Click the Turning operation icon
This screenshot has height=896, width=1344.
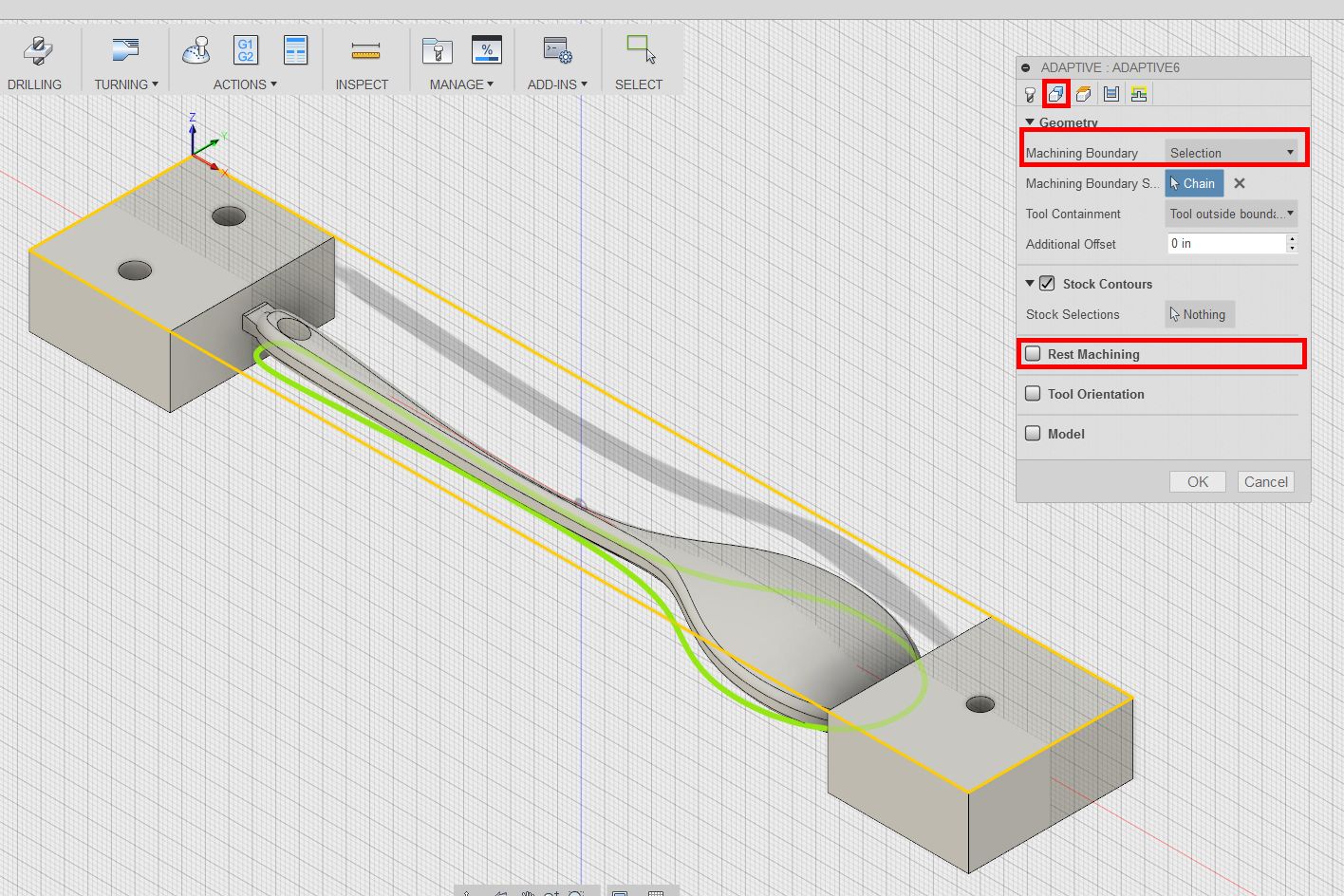pos(125,51)
